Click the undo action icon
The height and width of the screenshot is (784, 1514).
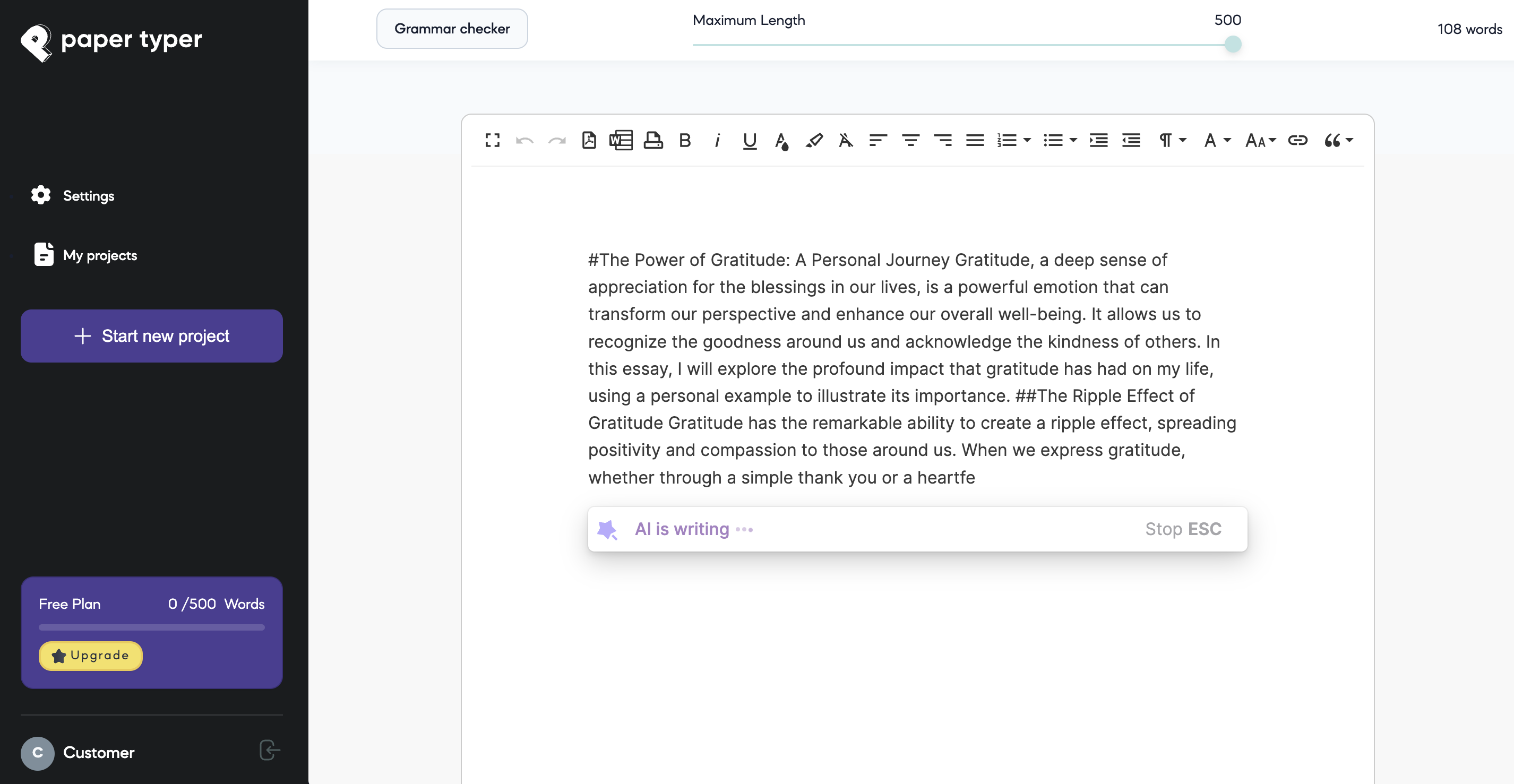tap(524, 139)
